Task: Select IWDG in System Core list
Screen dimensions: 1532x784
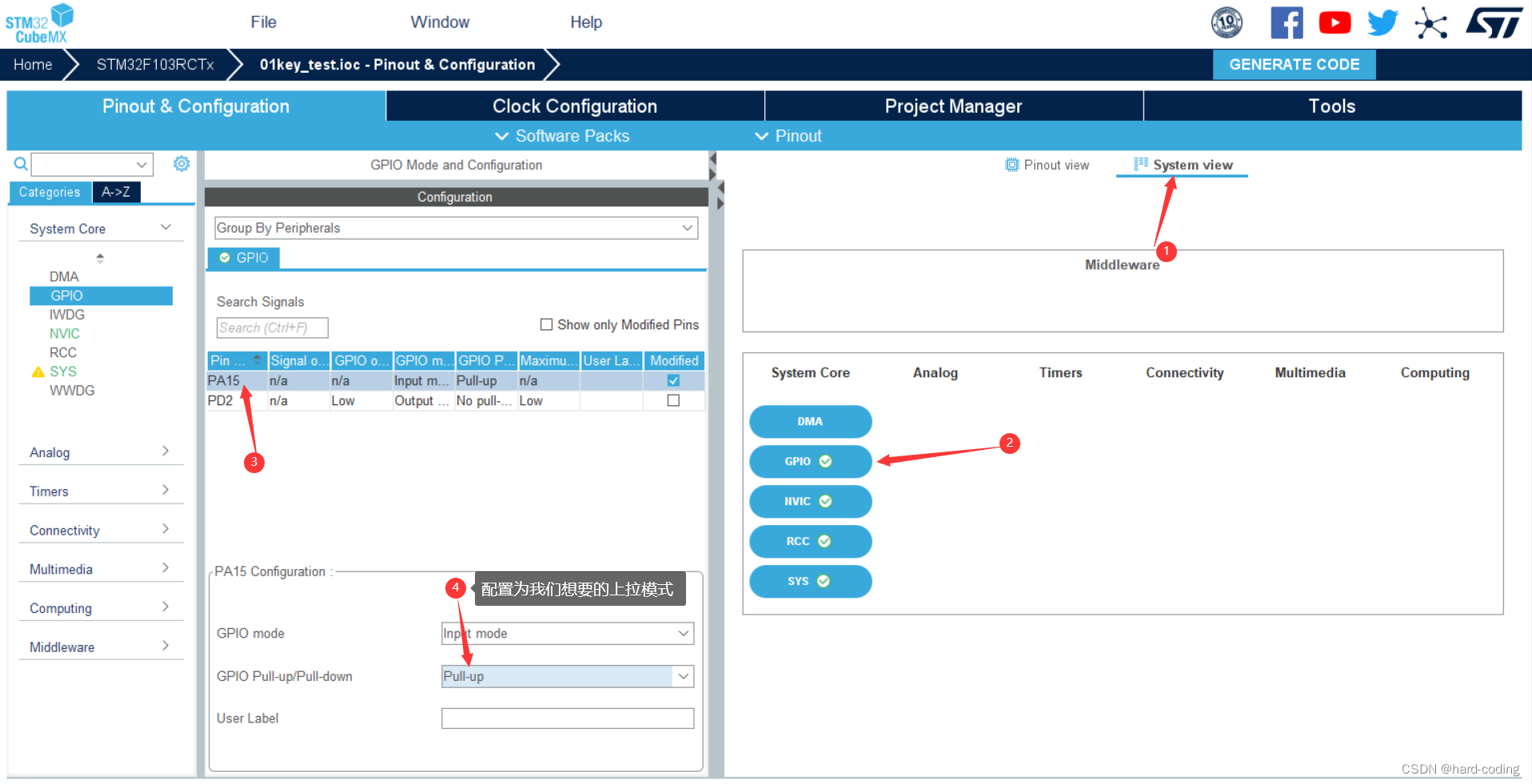Action: (x=66, y=315)
